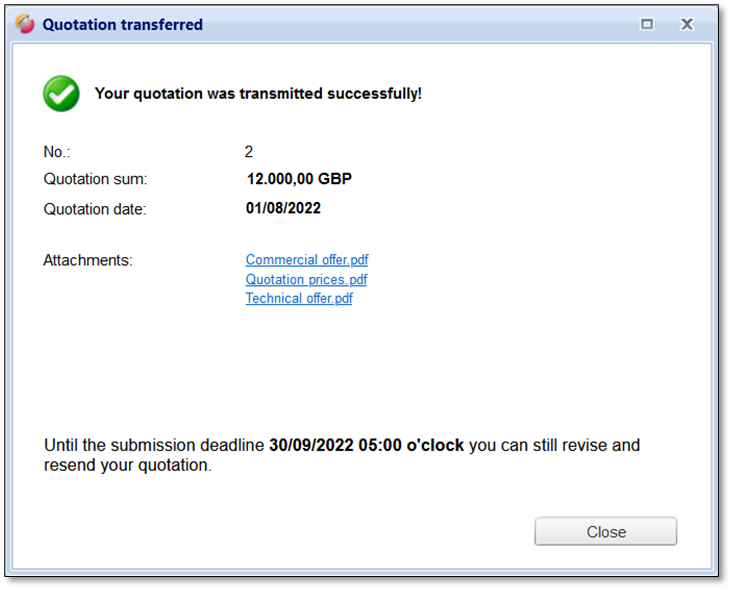Select the quotation date 01/08/2022 value
The image size is (732, 590).
(283, 209)
